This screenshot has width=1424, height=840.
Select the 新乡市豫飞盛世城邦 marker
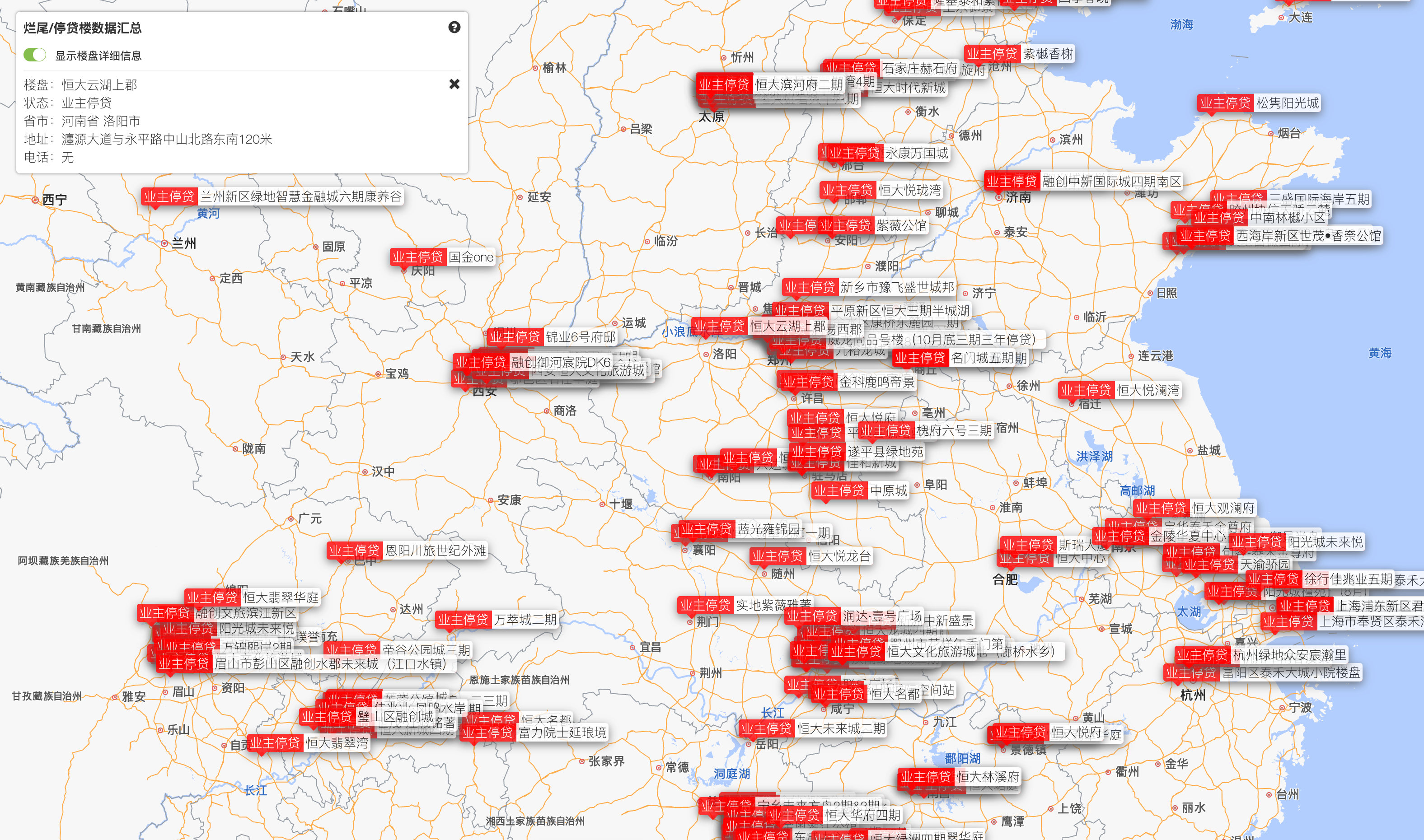pyautogui.click(x=869, y=287)
